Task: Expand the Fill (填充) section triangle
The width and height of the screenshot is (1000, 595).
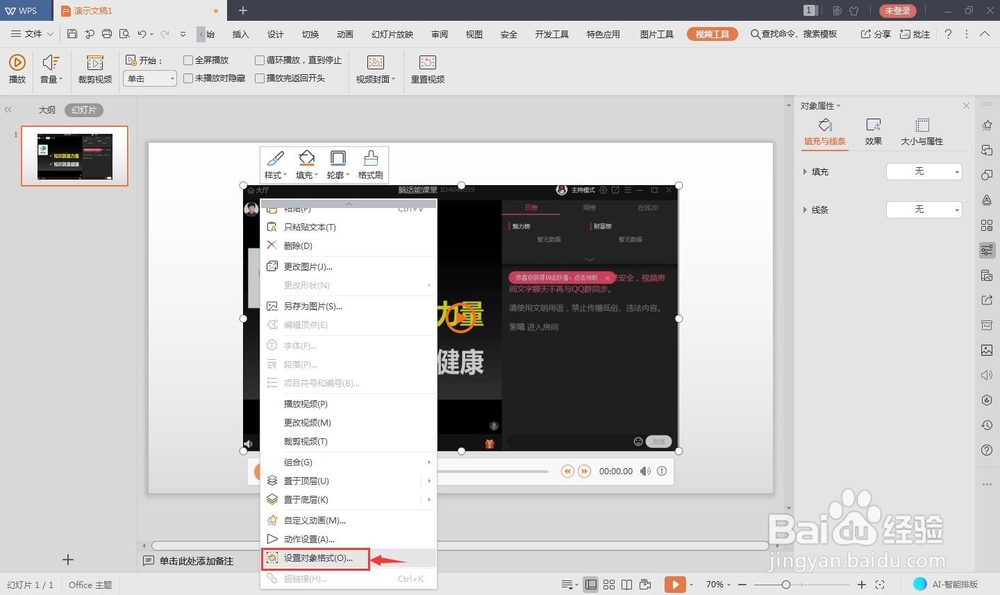Action: (x=805, y=172)
